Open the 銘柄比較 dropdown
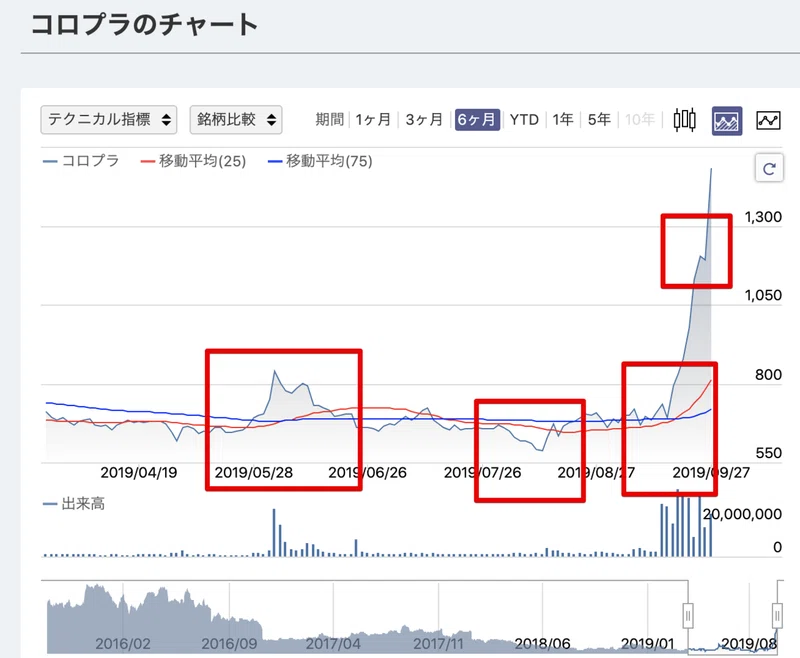800x658 pixels. coord(236,120)
